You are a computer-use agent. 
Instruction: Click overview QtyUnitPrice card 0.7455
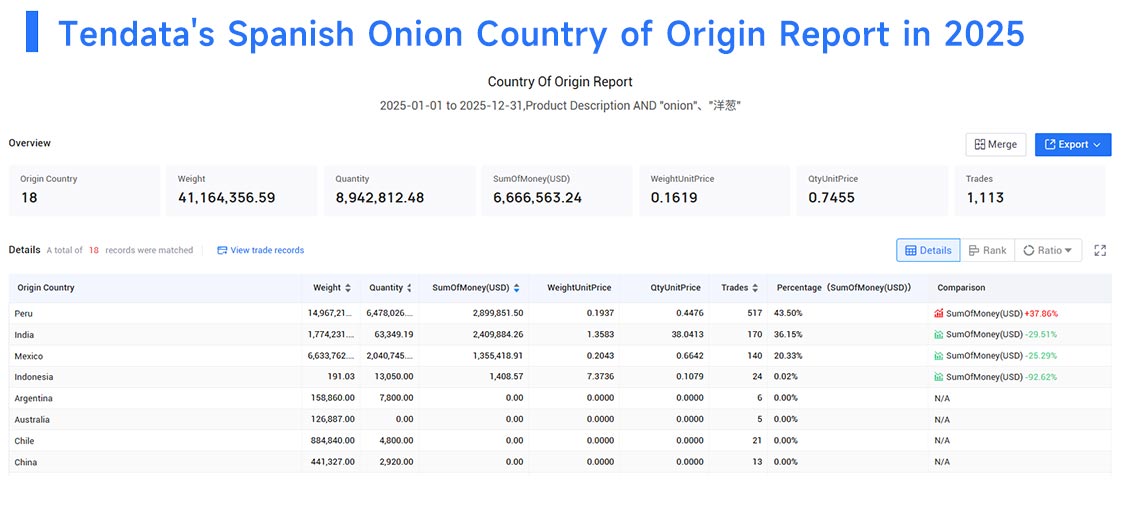tap(872, 191)
